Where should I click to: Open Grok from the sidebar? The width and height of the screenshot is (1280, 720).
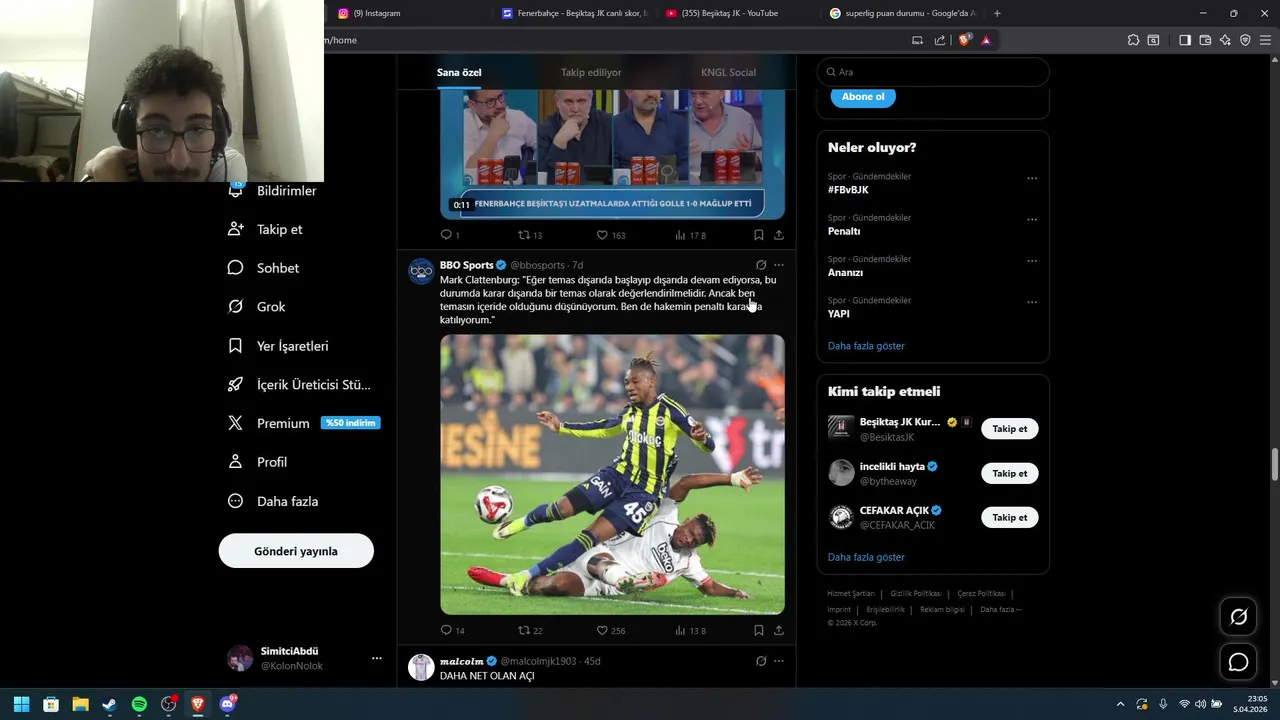pos(256,307)
